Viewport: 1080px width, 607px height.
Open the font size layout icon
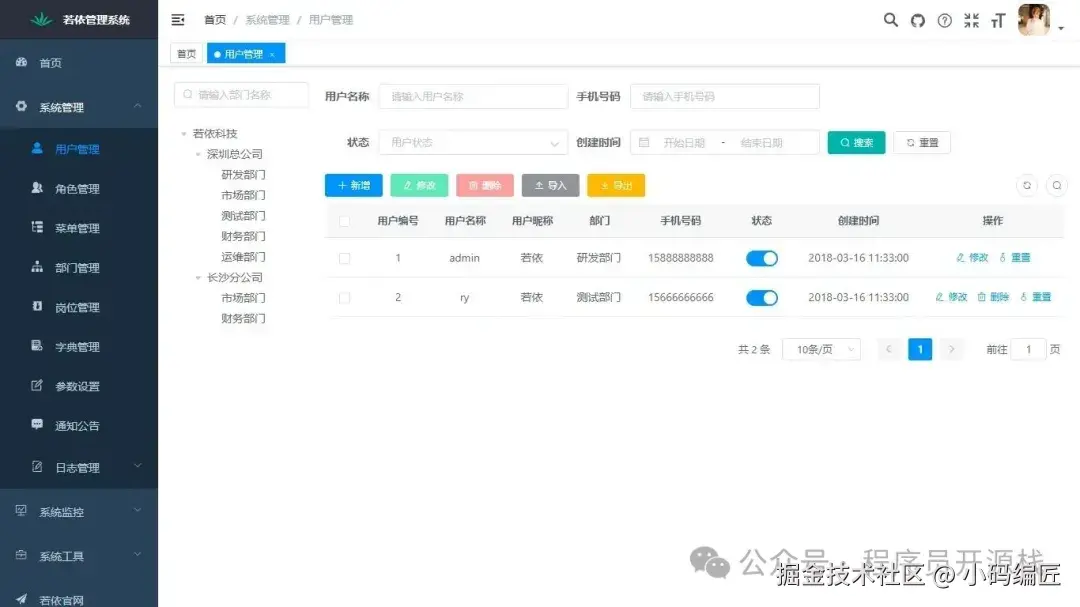pos(998,21)
